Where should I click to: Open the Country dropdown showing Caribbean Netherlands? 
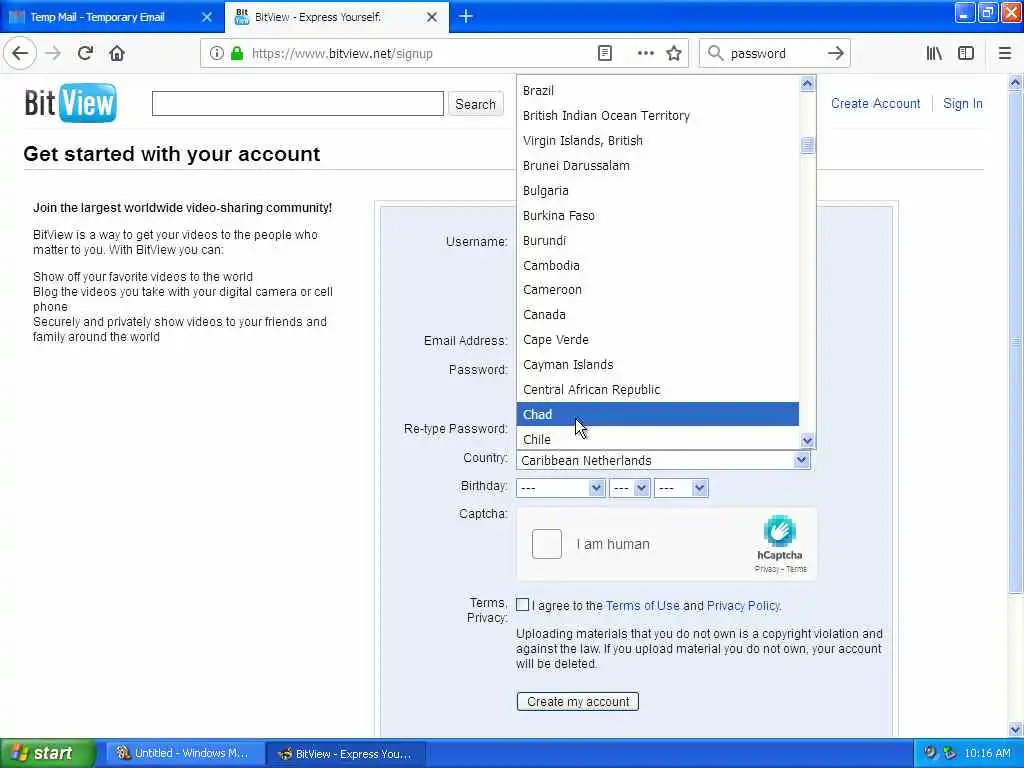click(664, 460)
